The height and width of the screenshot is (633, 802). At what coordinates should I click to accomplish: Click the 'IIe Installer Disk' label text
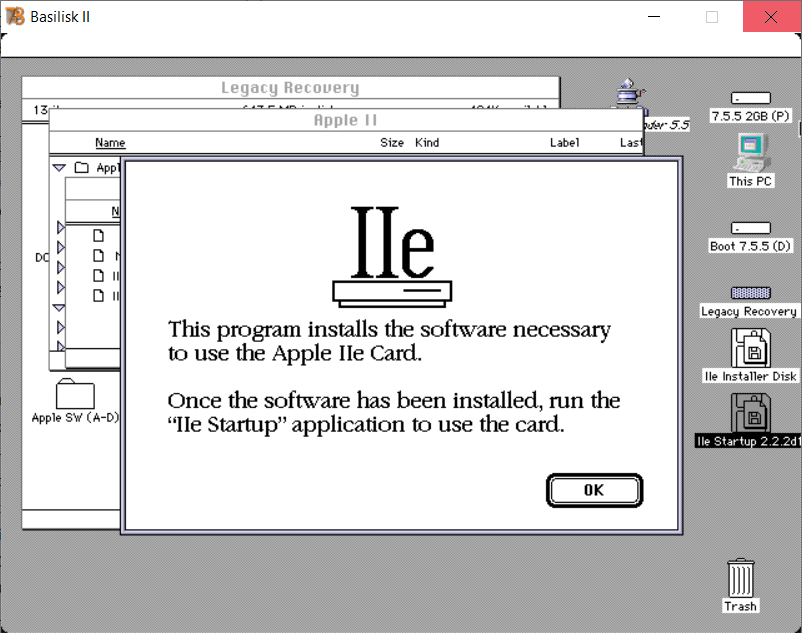(x=750, y=376)
